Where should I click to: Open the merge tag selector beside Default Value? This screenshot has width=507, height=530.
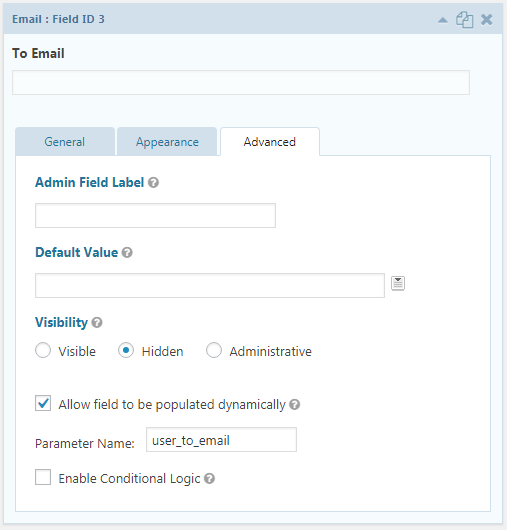398,283
